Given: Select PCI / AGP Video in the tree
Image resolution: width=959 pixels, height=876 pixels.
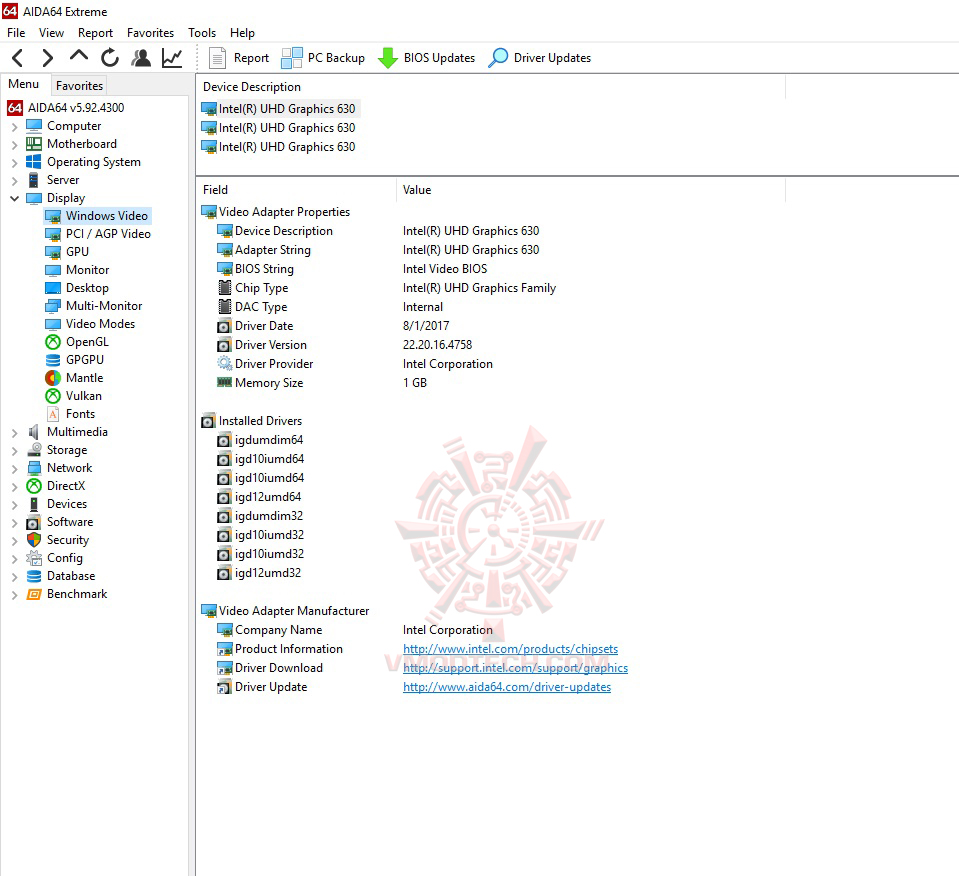Looking at the screenshot, I should tap(98, 234).
